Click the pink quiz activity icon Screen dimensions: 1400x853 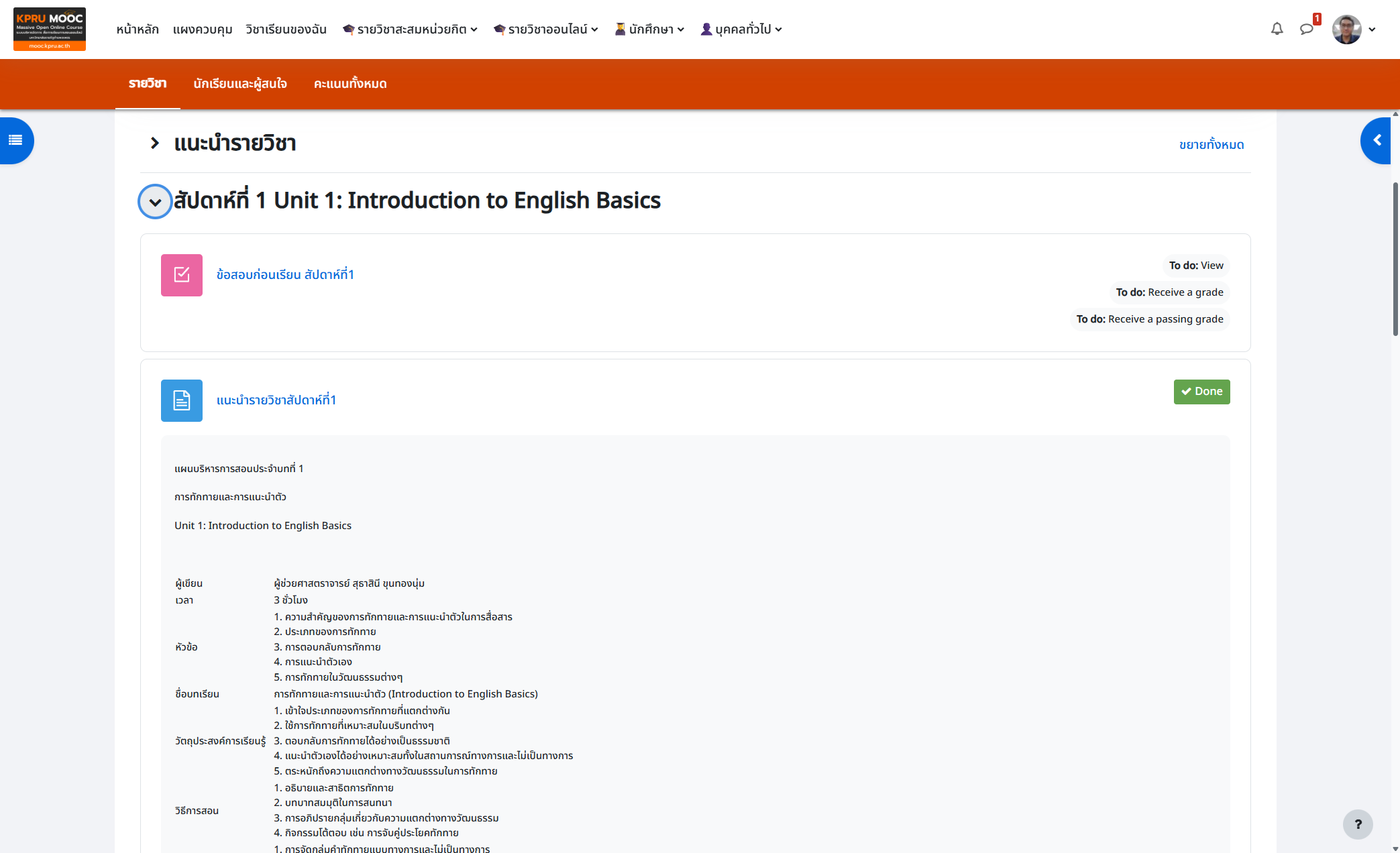[182, 275]
